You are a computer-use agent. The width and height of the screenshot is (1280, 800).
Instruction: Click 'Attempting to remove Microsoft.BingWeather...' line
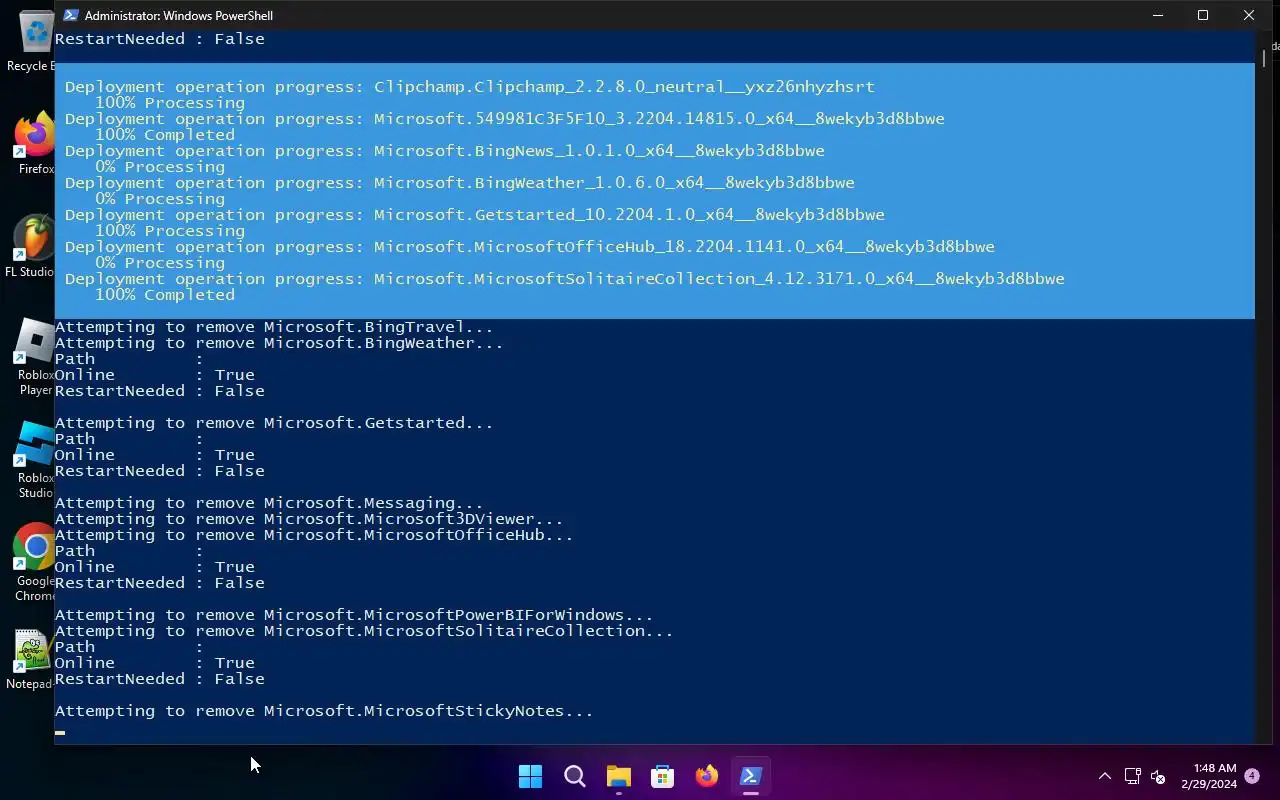point(279,343)
